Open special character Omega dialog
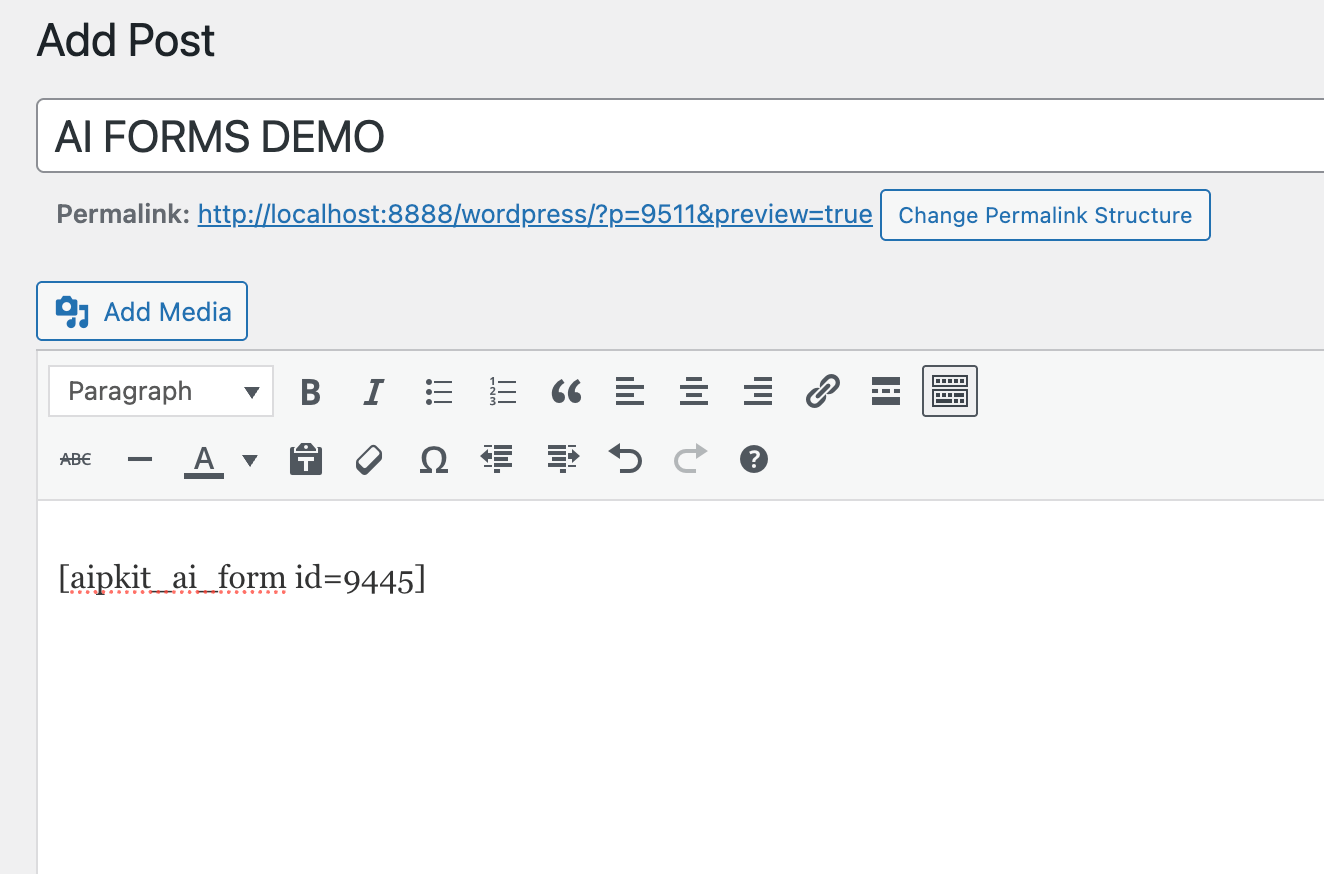The image size is (1324, 874). (x=434, y=460)
